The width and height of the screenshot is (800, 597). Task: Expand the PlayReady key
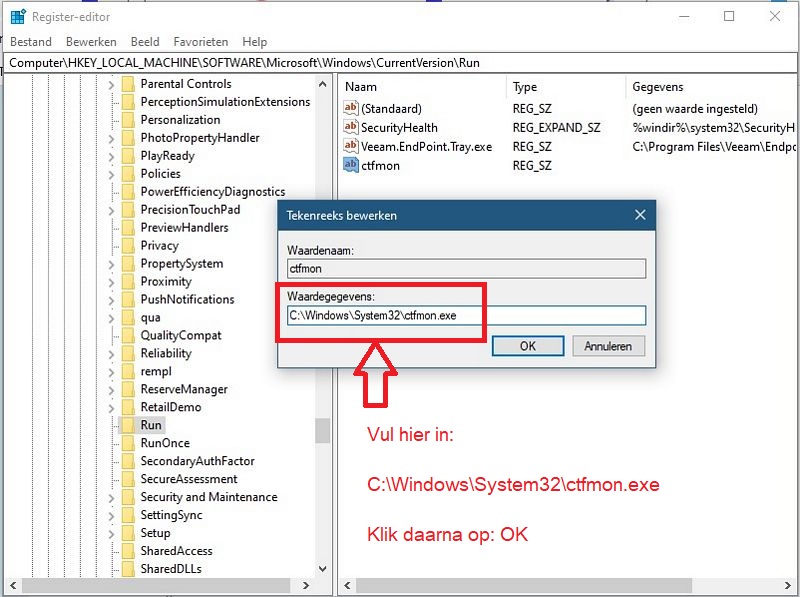111,156
